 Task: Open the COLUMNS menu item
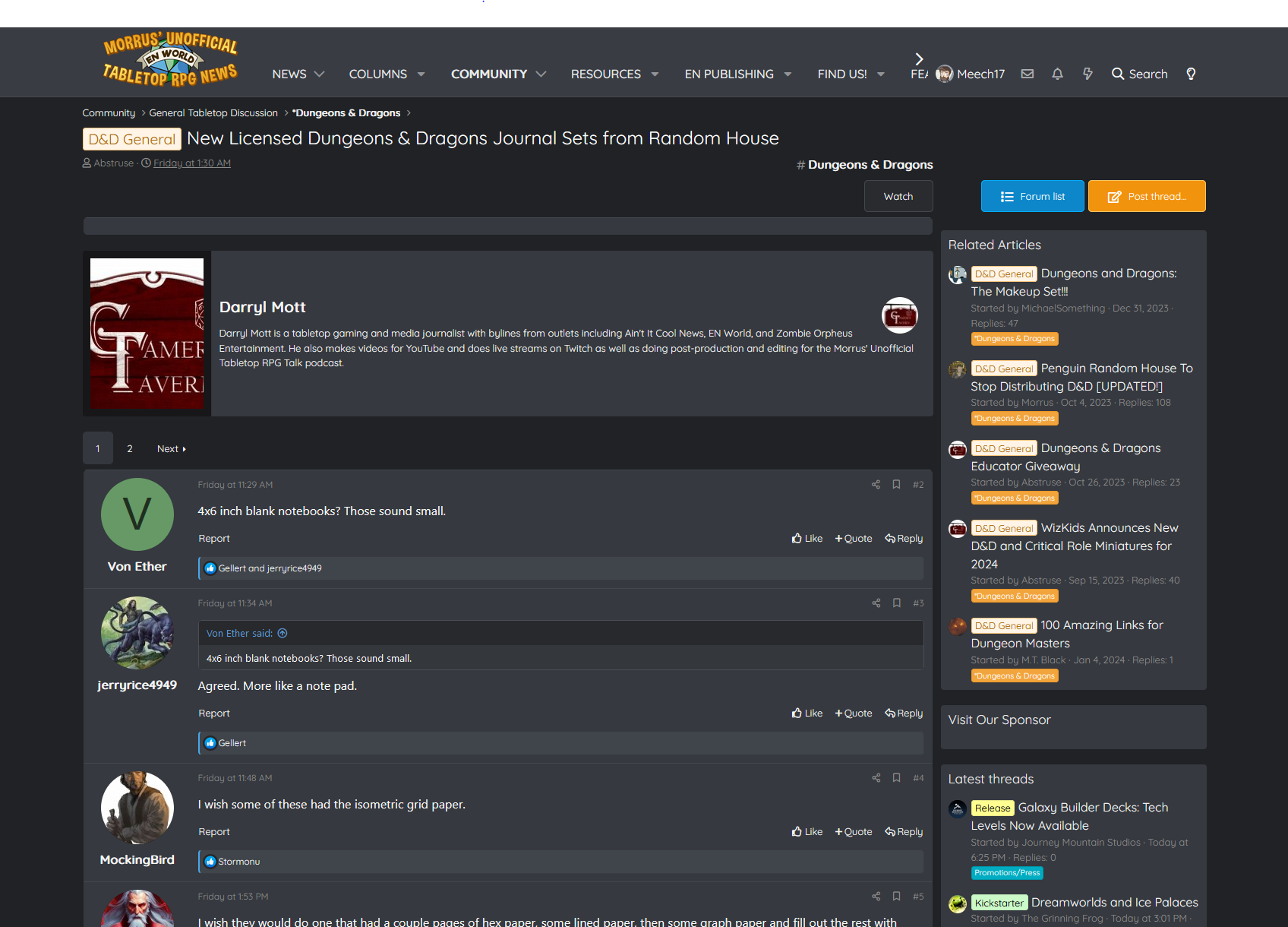[378, 74]
